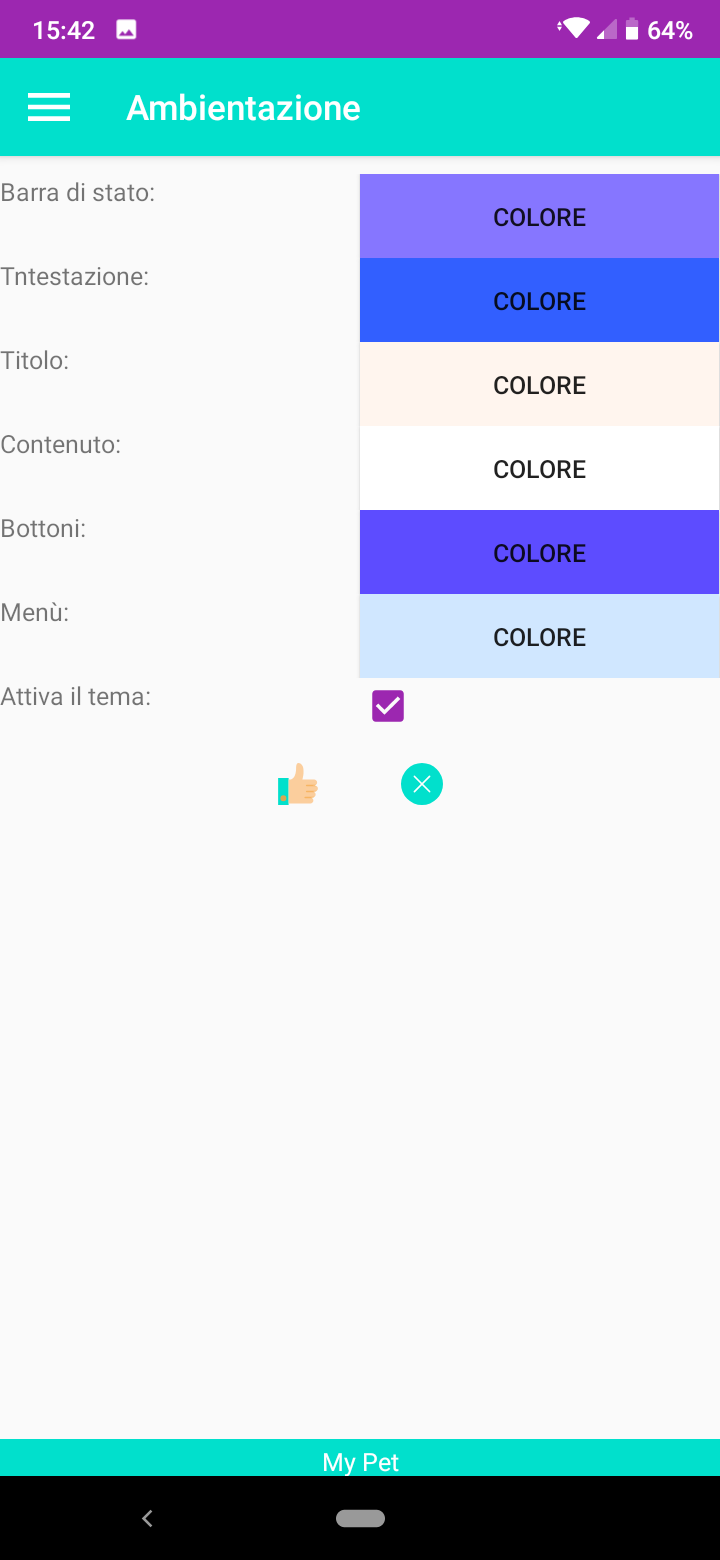Image resolution: width=720 pixels, height=1560 pixels.
Task: Change the Bottoni color button
Action: coord(539,553)
